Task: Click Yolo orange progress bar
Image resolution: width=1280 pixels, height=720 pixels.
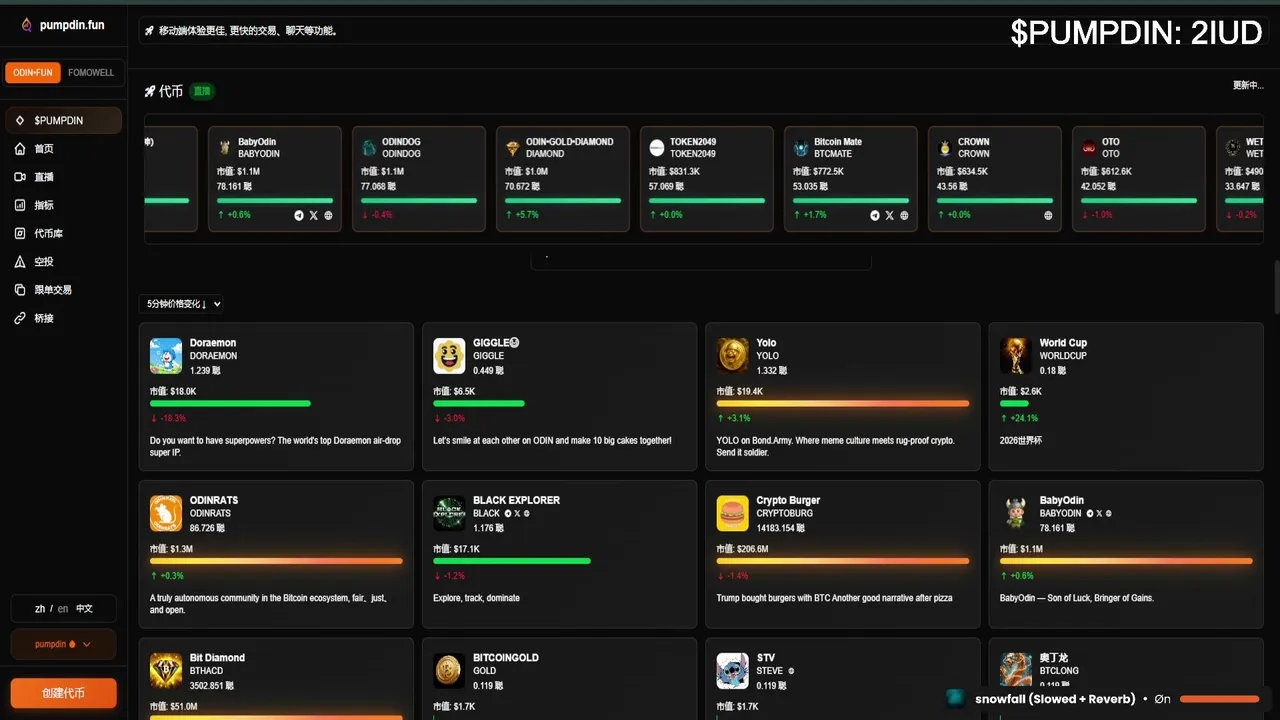Action: pyautogui.click(x=843, y=403)
